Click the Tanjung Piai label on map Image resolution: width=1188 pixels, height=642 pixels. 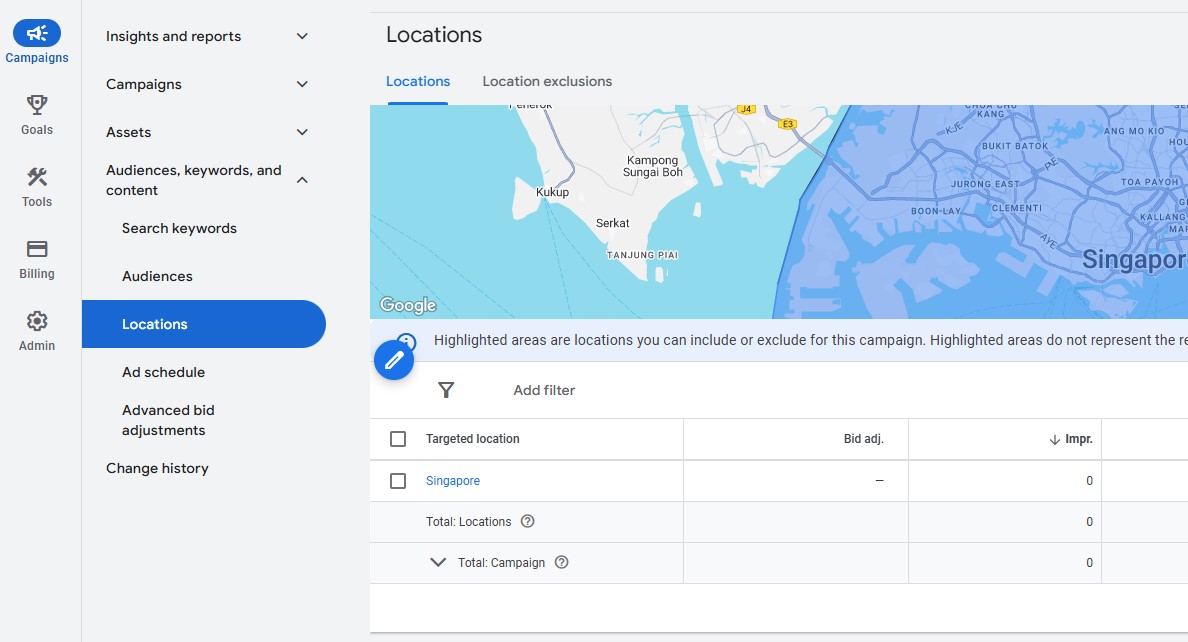[x=642, y=255]
